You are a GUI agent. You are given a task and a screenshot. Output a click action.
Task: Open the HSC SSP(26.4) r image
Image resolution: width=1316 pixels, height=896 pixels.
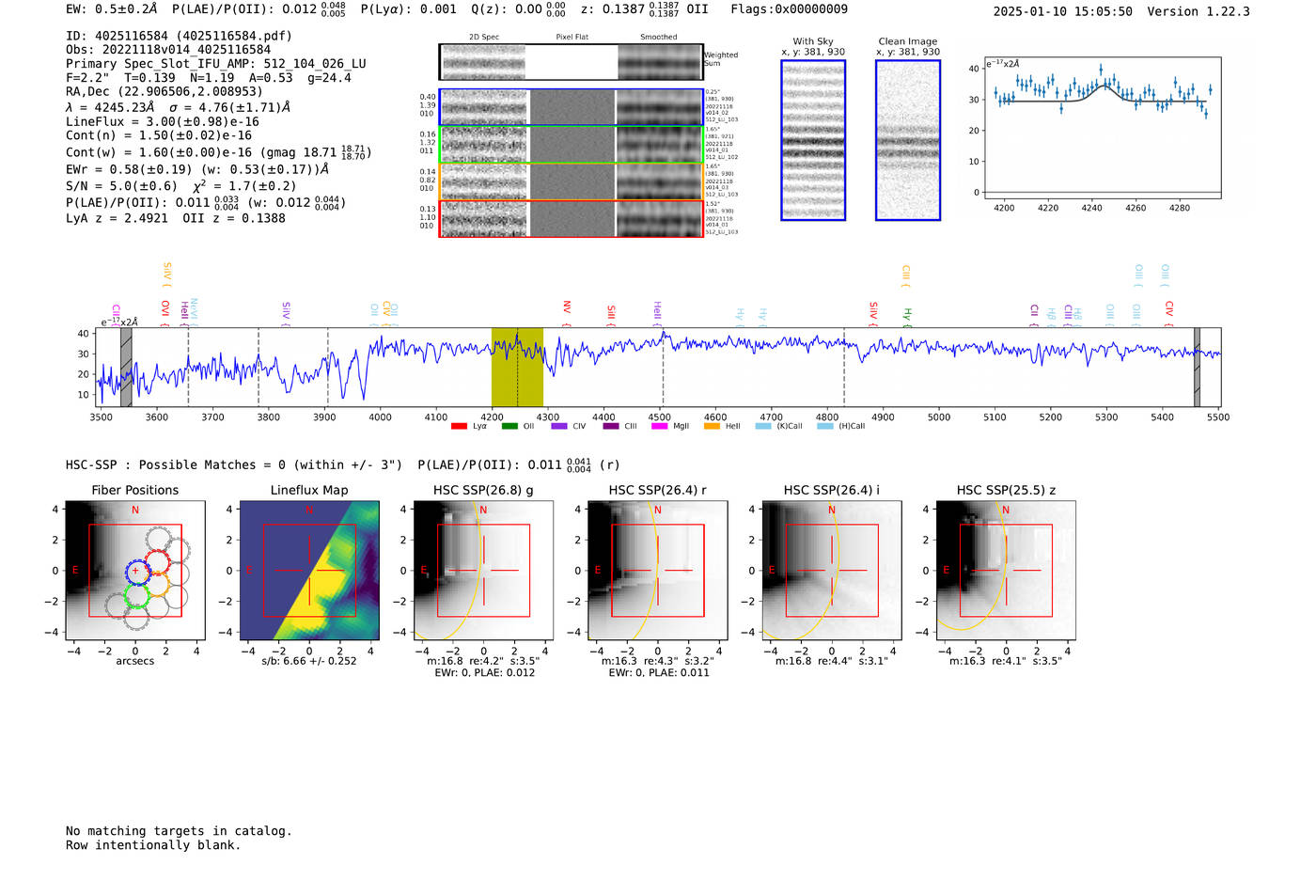658,571
